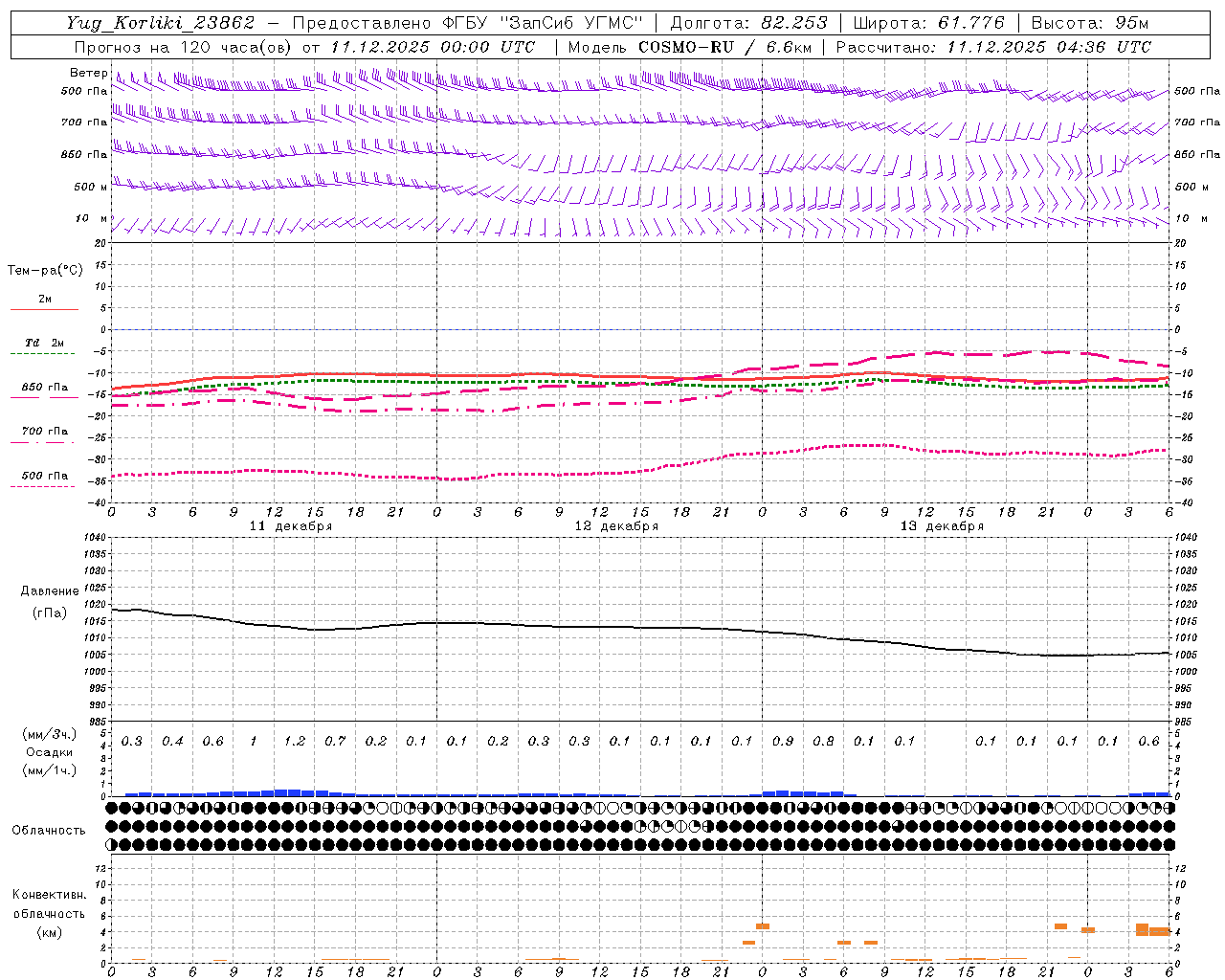Click the Высота: 95м header text
Image resolution: width=1225 pixels, height=980 pixels.
[x=1089, y=23]
